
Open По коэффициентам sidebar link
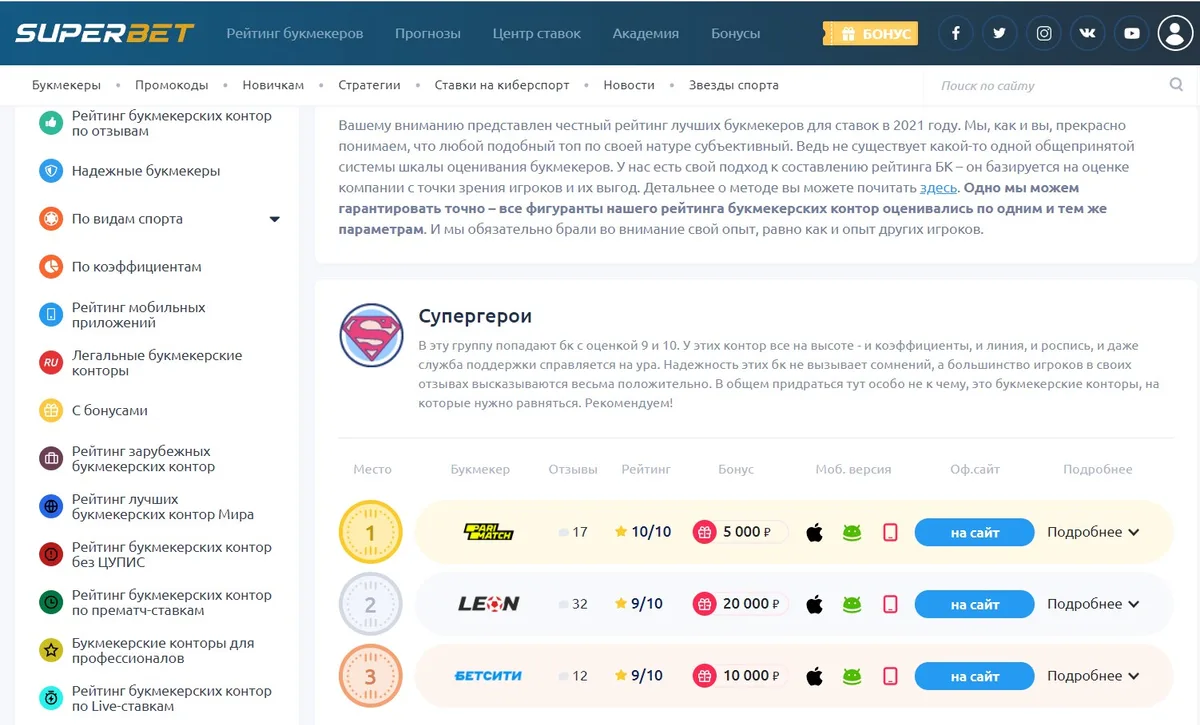click(x=137, y=267)
